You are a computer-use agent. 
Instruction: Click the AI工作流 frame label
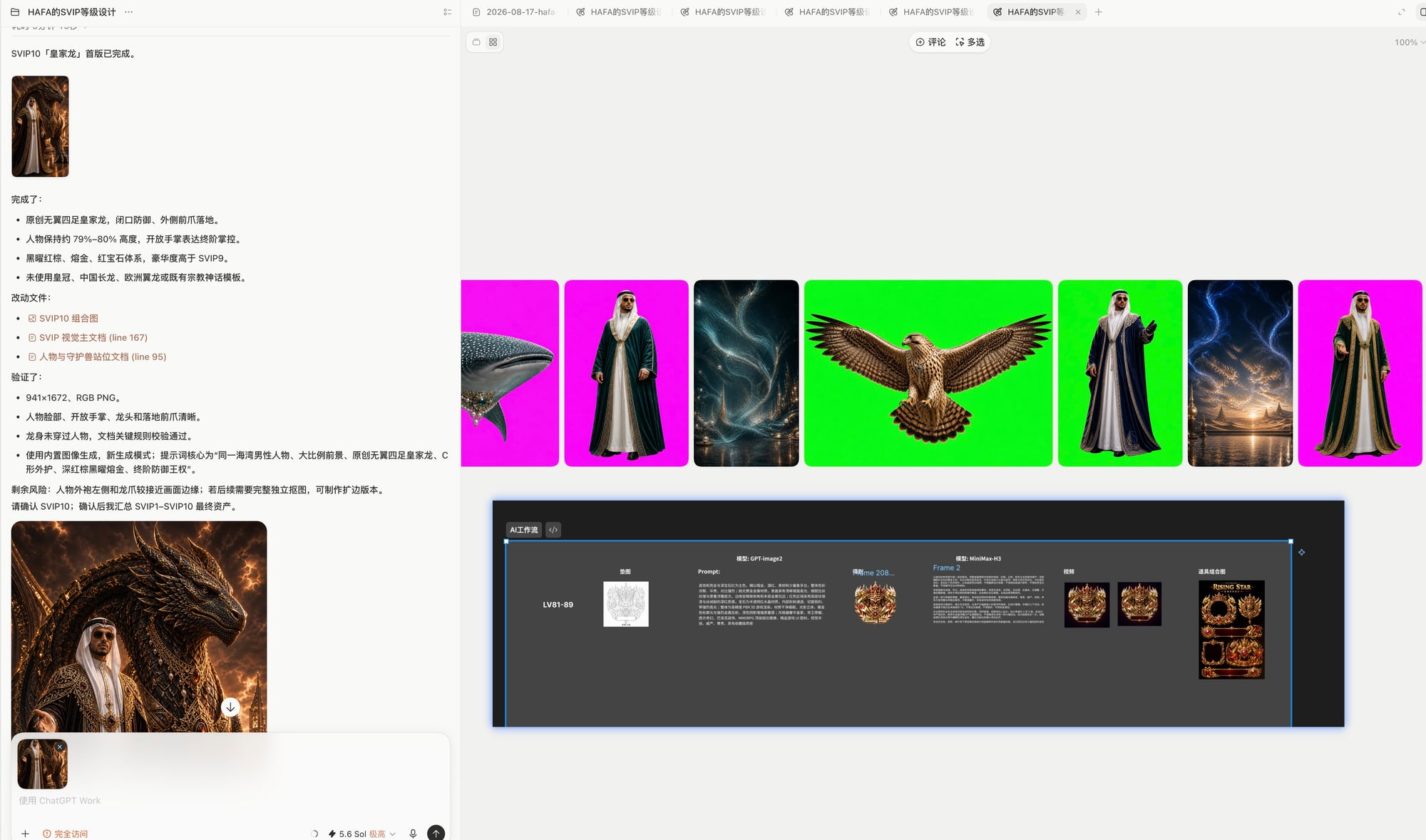(x=524, y=530)
